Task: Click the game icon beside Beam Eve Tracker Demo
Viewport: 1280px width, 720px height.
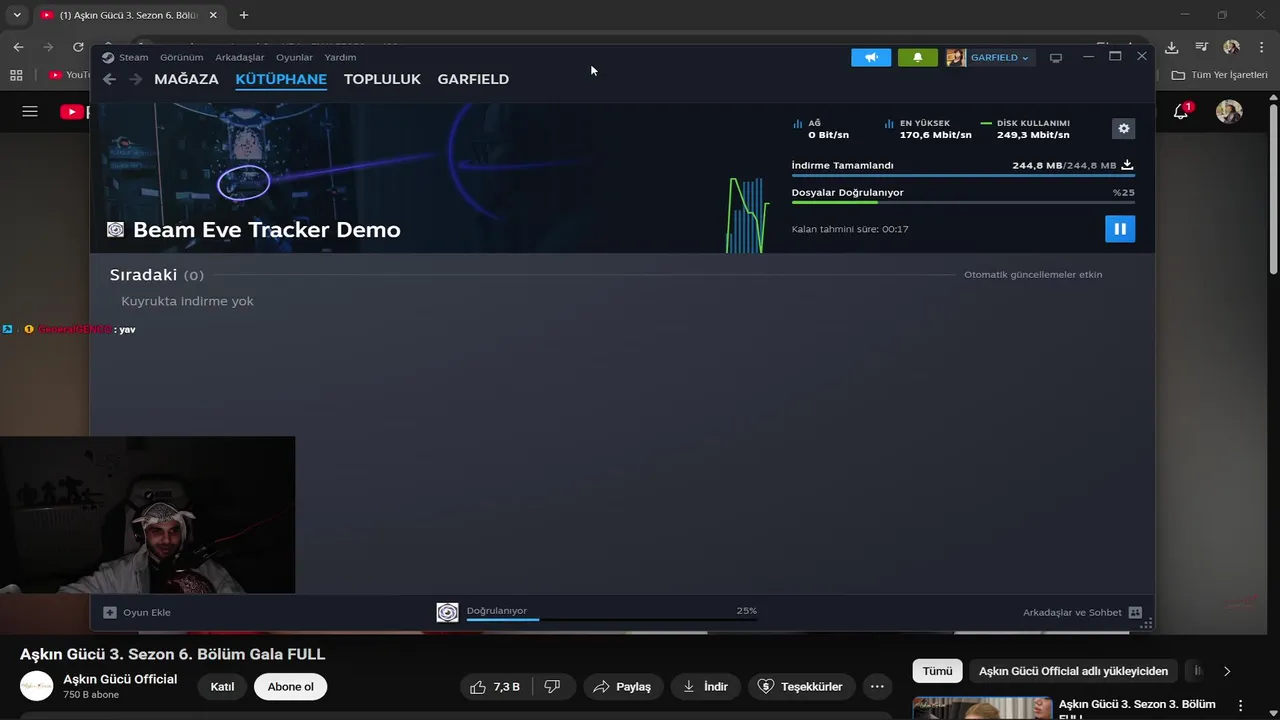Action: pyautogui.click(x=115, y=230)
